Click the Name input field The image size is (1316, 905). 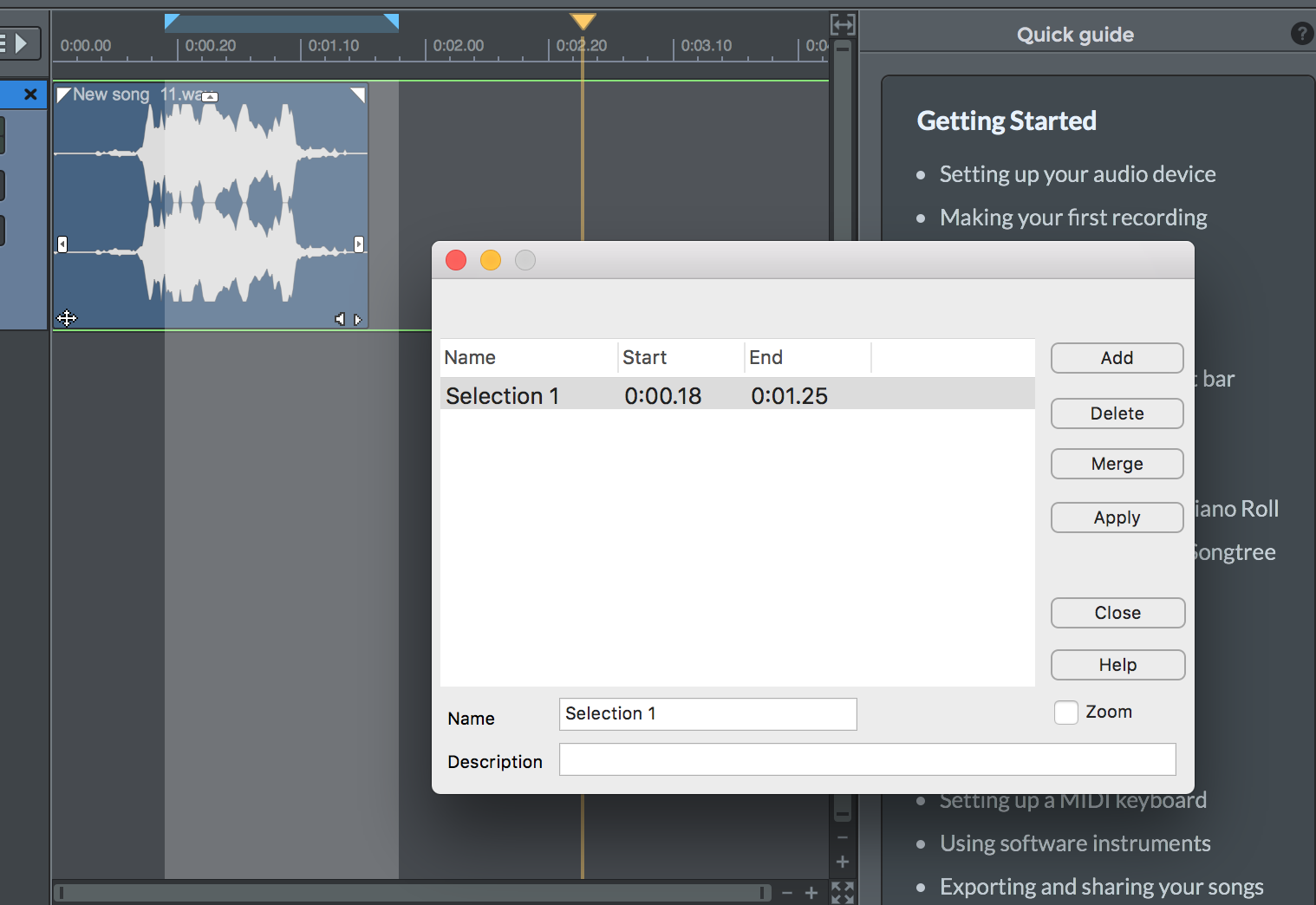click(x=708, y=714)
